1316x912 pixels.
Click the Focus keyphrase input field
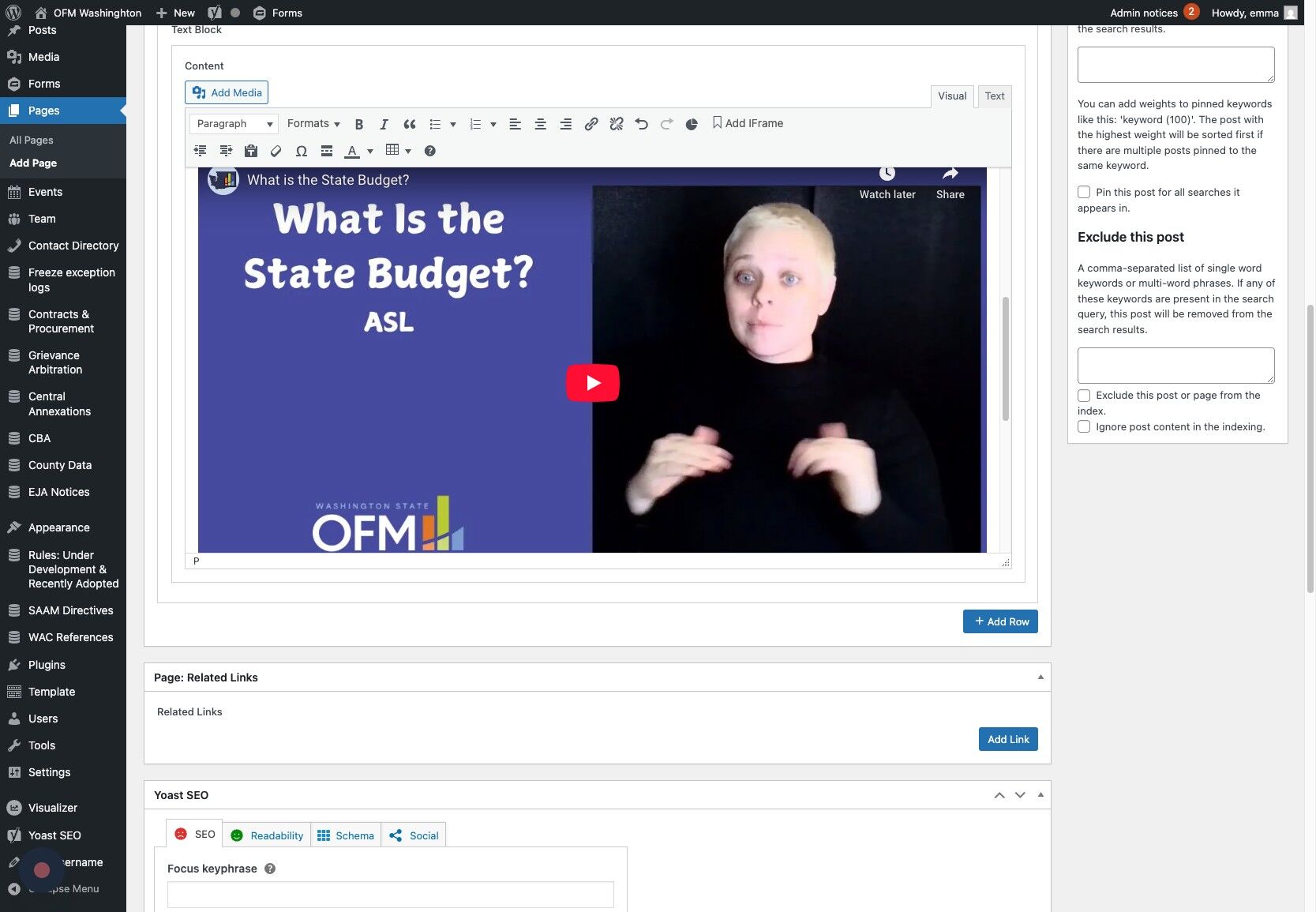pos(391,895)
